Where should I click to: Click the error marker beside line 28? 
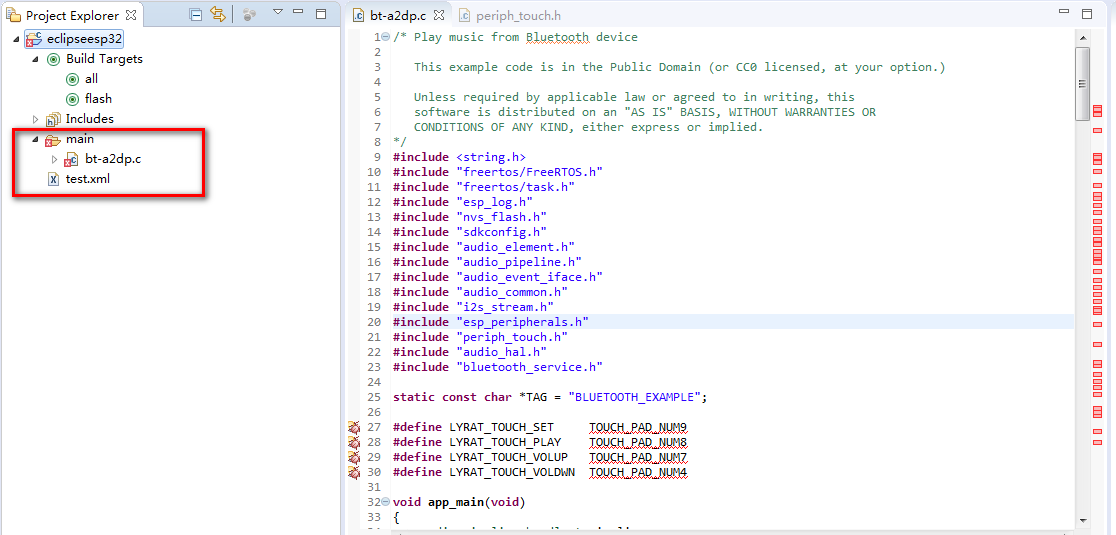pyautogui.click(x=354, y=443)
